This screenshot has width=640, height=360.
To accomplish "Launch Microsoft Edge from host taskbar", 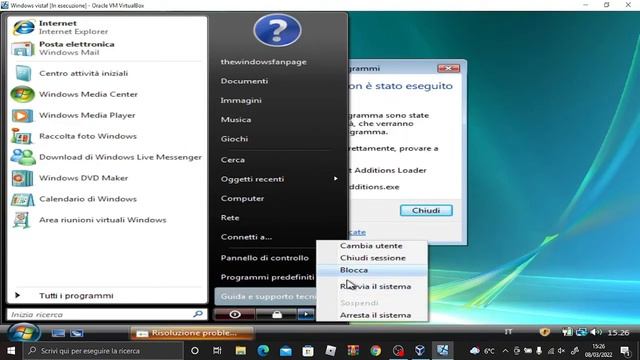I will click(263, 351).
